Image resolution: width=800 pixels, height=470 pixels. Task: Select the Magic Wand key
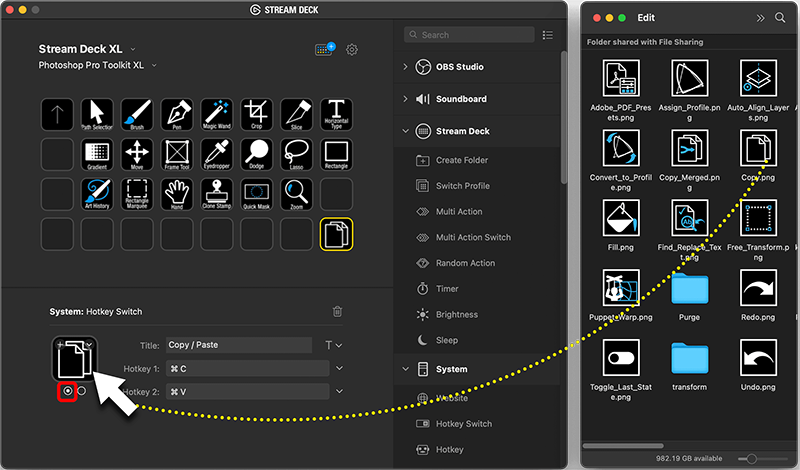point(217,114)
